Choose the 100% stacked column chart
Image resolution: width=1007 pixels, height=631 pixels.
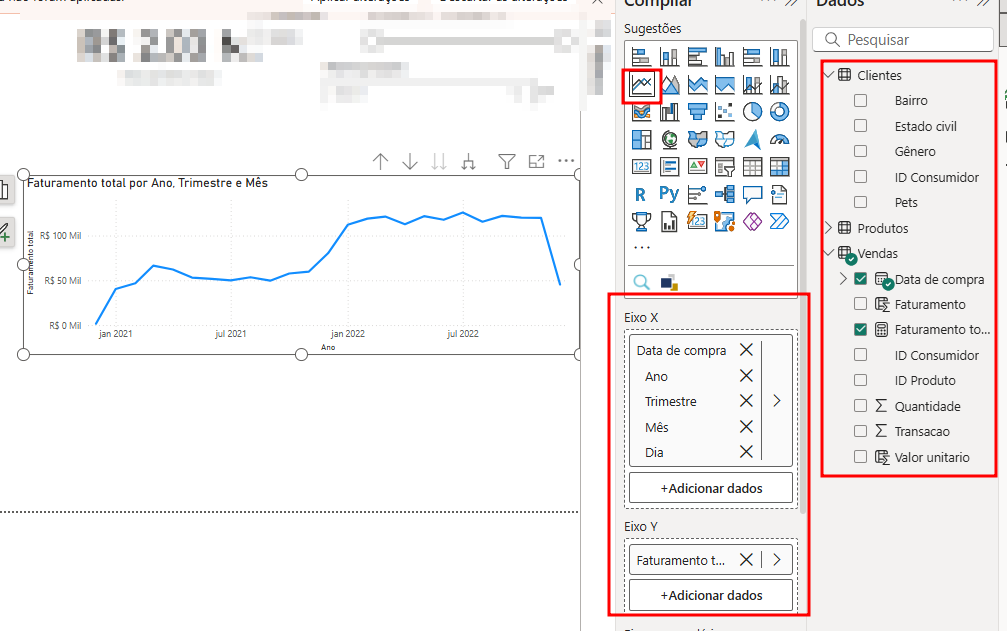780,57
